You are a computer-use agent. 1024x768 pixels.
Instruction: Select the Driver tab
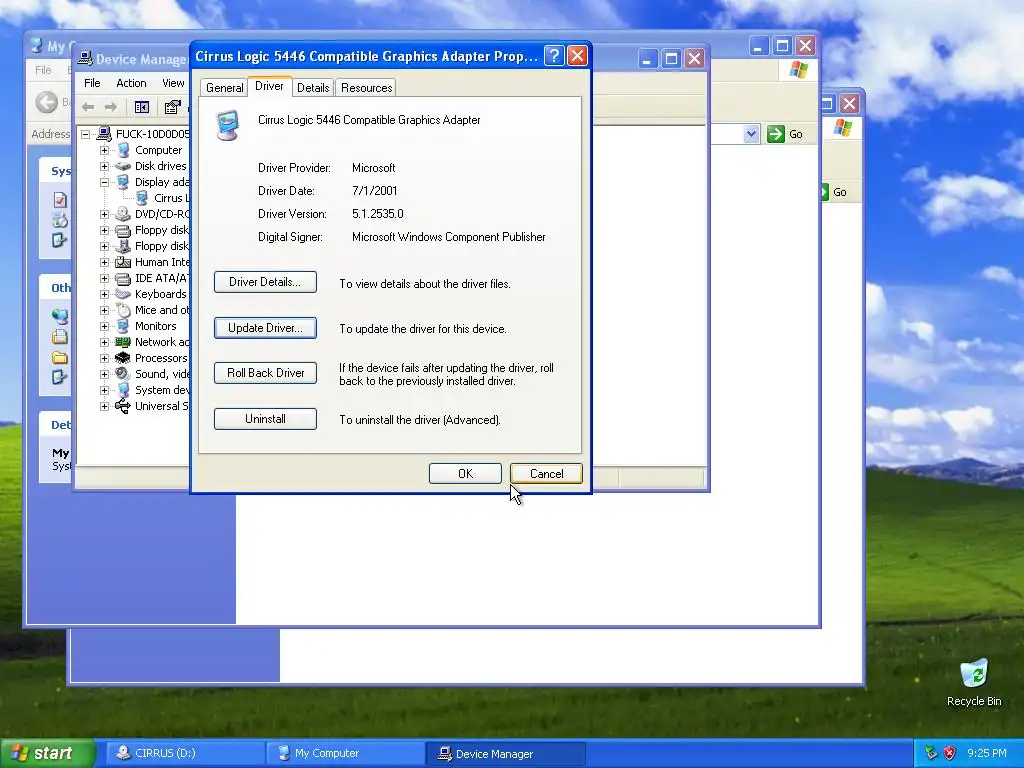tap(269, 86)
